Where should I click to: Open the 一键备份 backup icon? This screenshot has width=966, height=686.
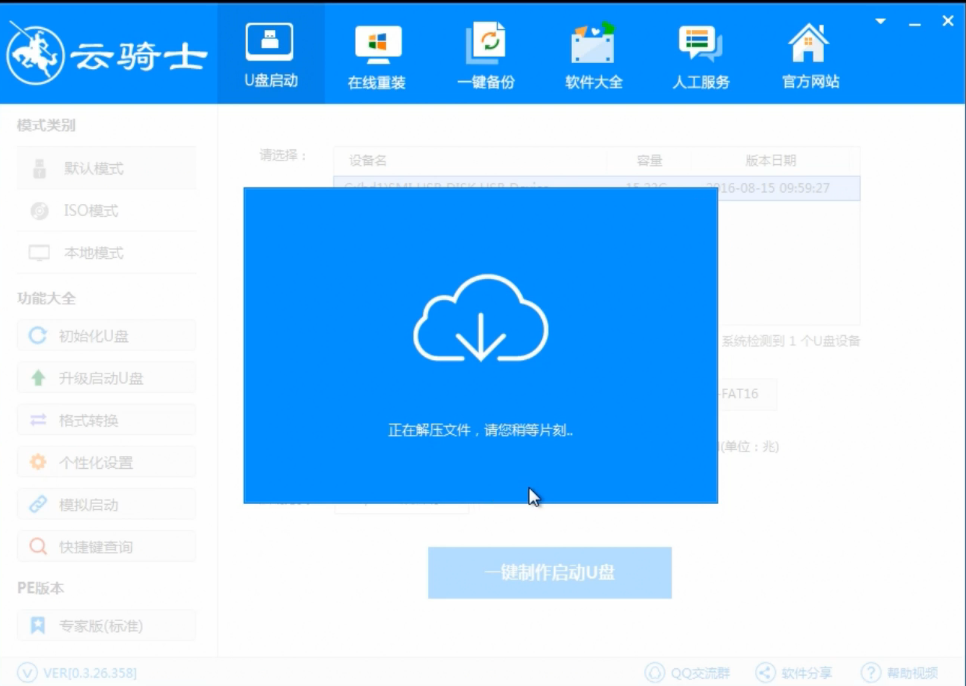pos(486,57)
